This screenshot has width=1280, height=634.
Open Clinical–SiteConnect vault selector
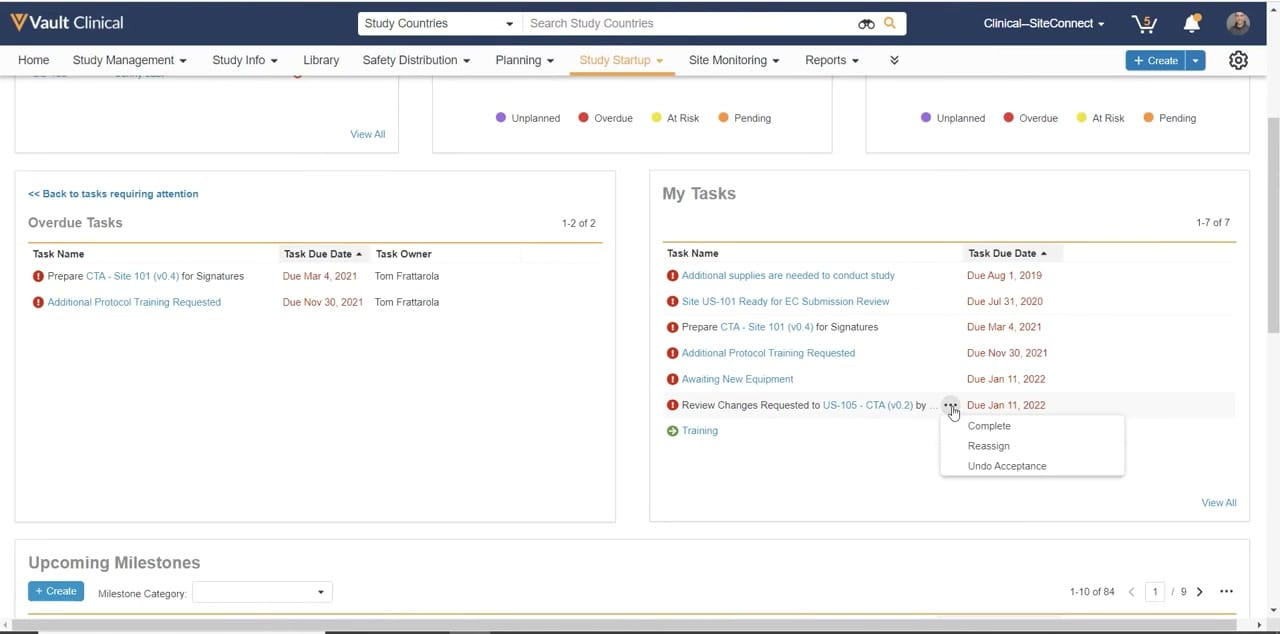tap(1044, 23)
